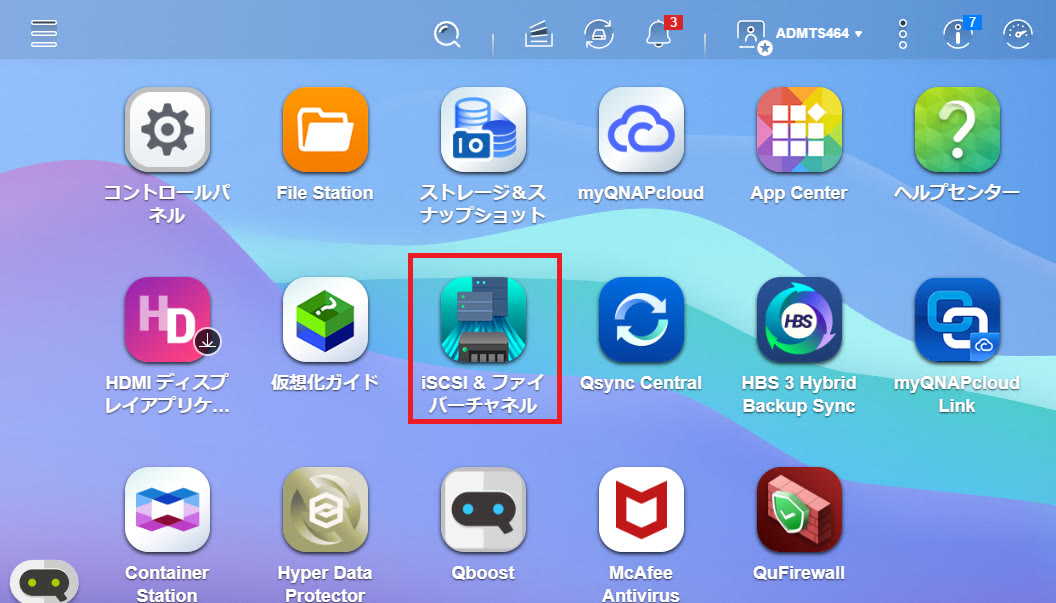Open the background tasks icon
Viewport: 1056px width, 603px height.
539,34
